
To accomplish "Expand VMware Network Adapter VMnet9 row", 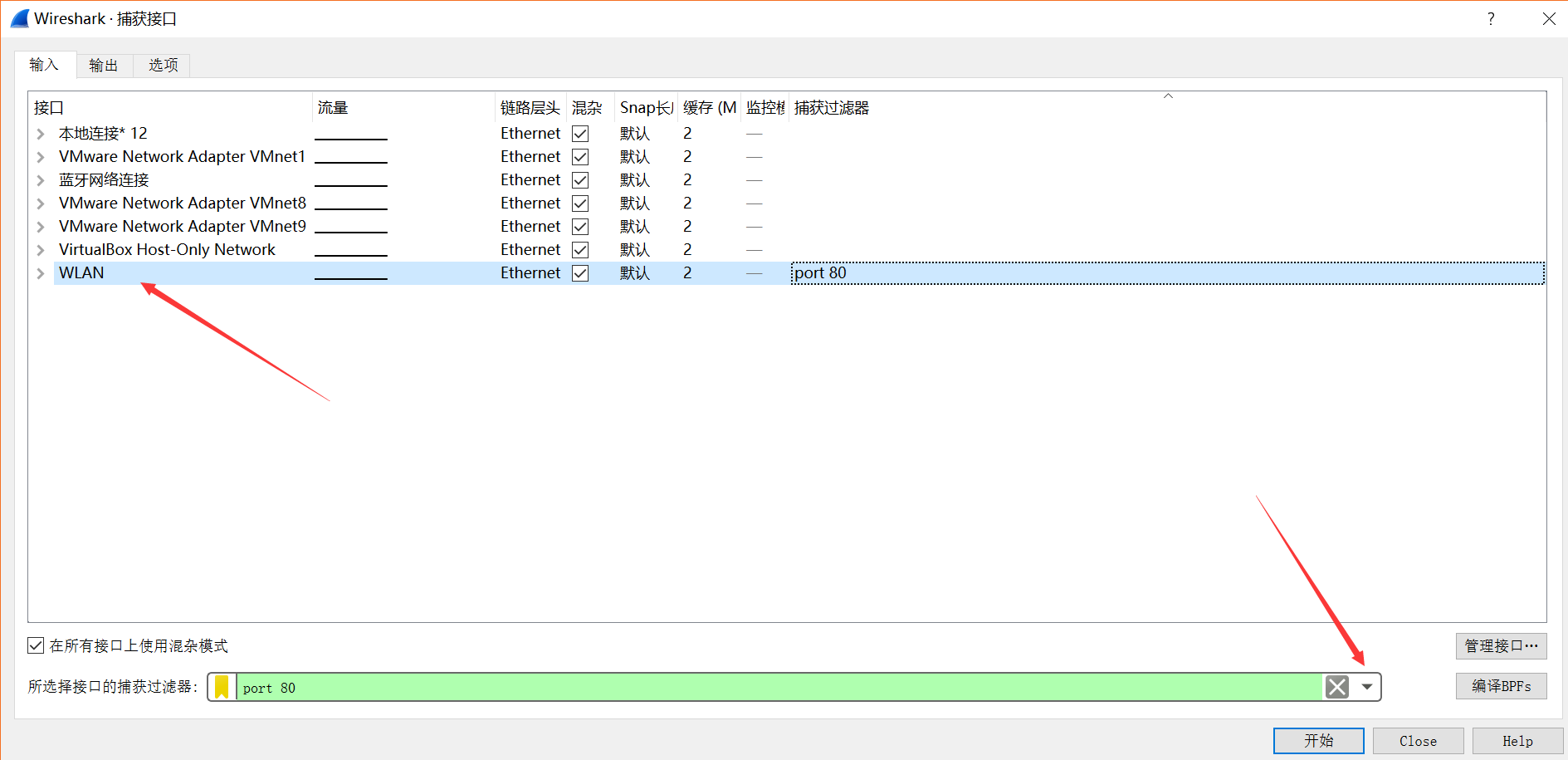I will coord(40,227).
